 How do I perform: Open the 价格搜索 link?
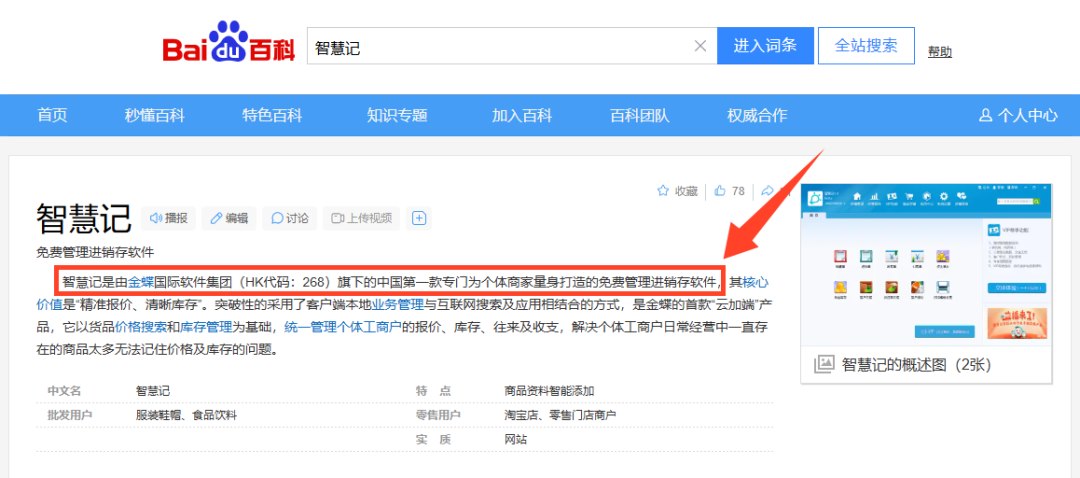(141, 326)
